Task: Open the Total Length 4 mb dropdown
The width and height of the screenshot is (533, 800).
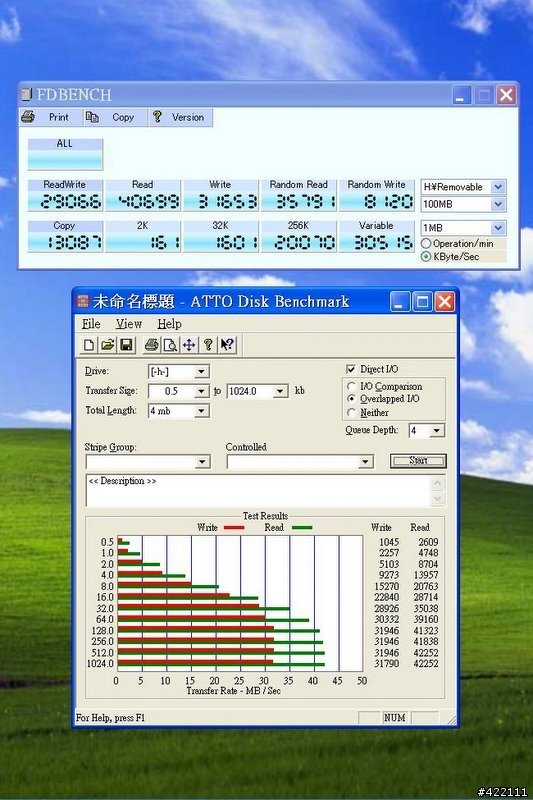Action: (201, 411)
